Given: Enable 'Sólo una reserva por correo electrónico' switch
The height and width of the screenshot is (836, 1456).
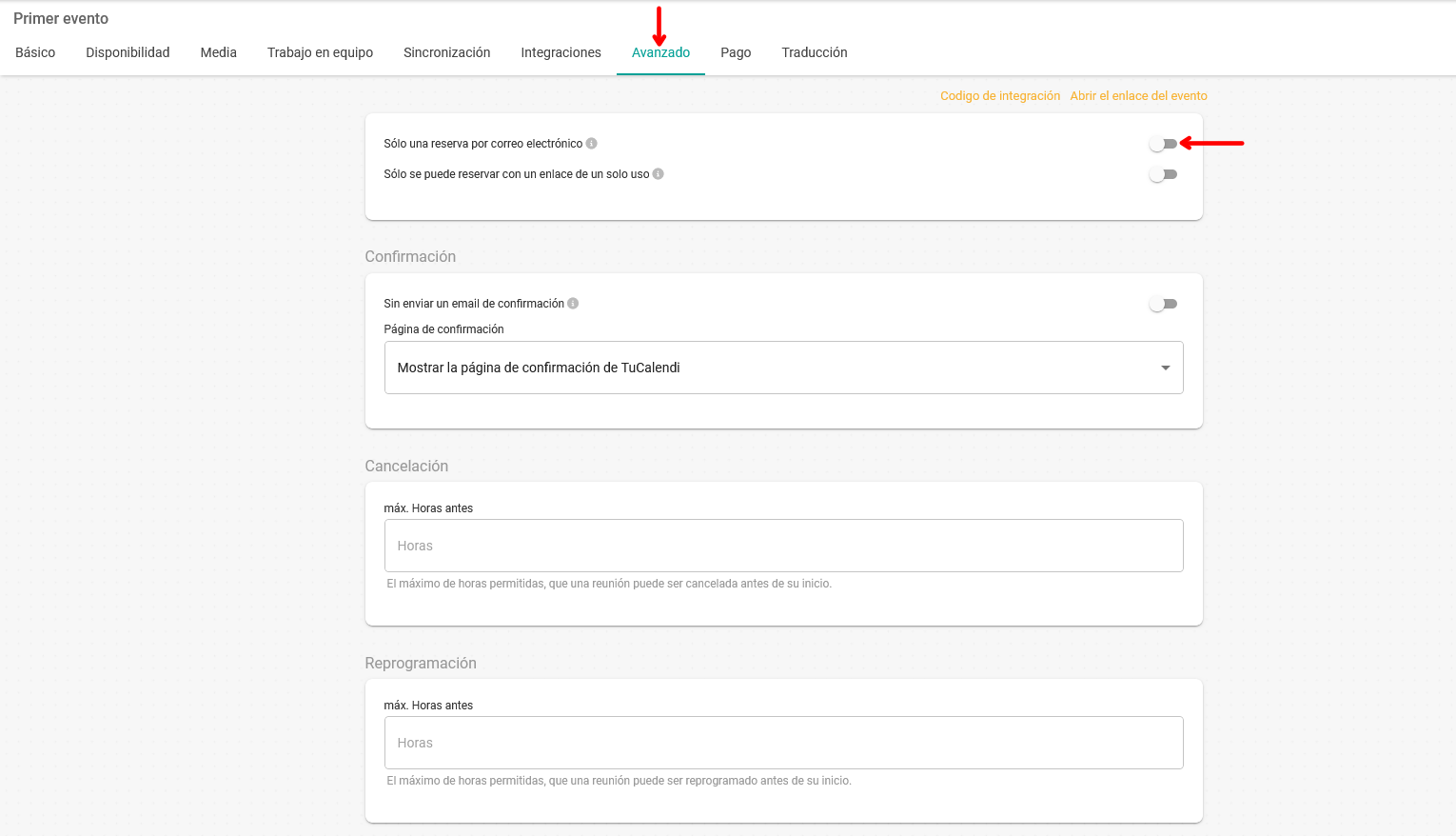Looking at the screenshot, I should pos(1163,144).
